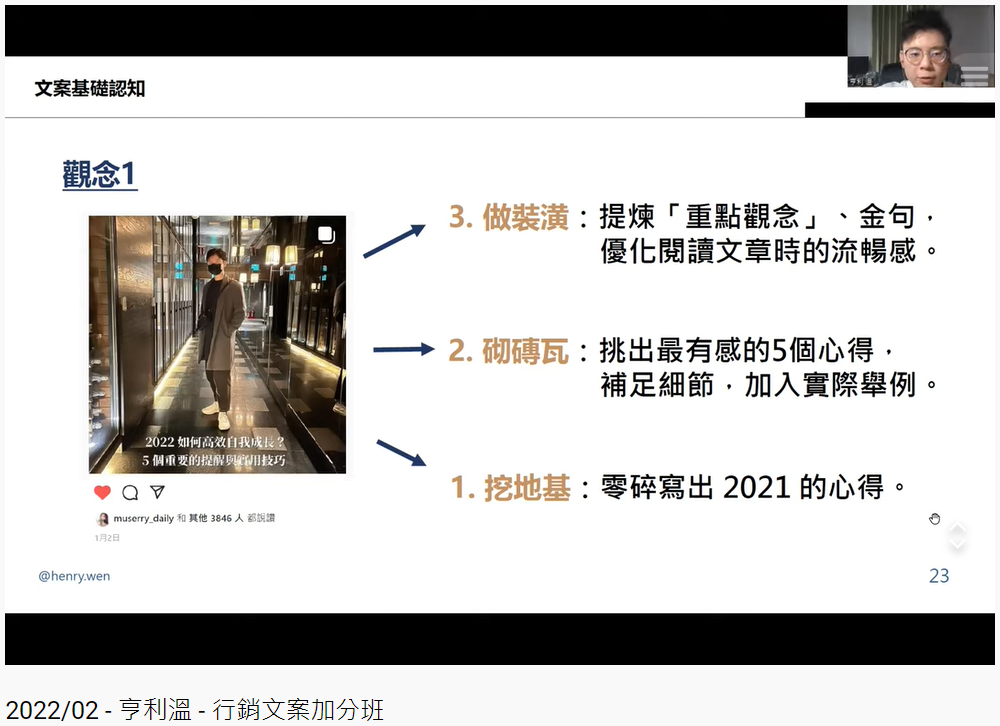Click the red heart like icon

coord(102,492)
